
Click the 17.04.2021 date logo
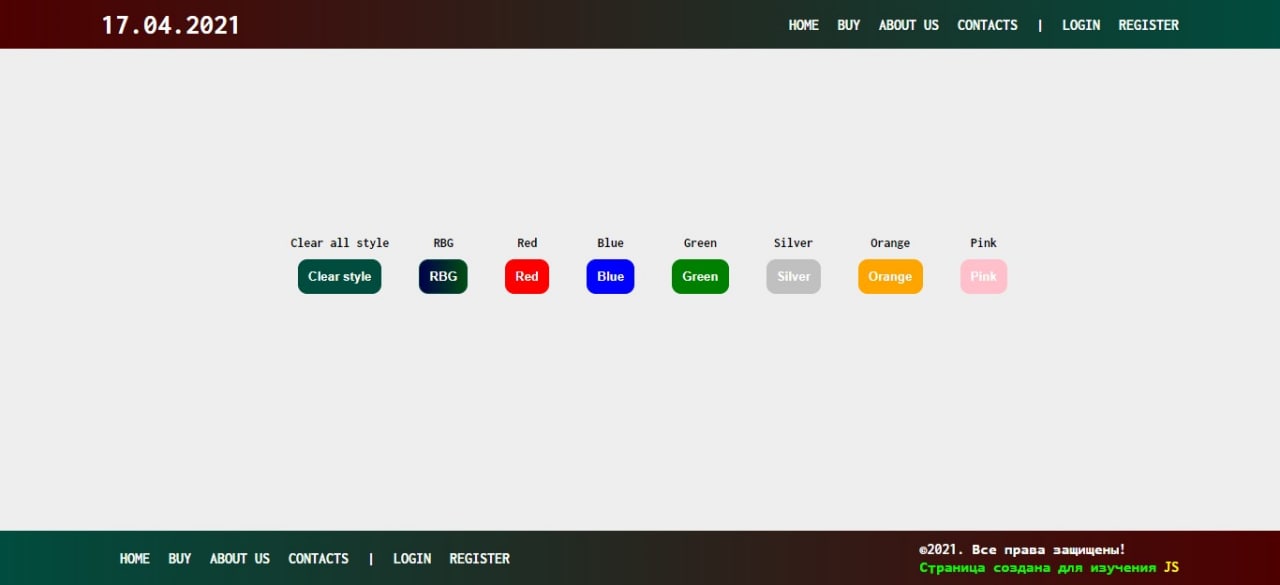[x=171, y=25]
